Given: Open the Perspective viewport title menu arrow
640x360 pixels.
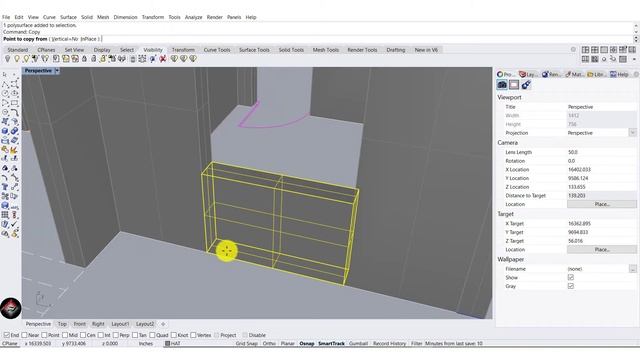Looking at the screenshot, I should coord(57,71).
